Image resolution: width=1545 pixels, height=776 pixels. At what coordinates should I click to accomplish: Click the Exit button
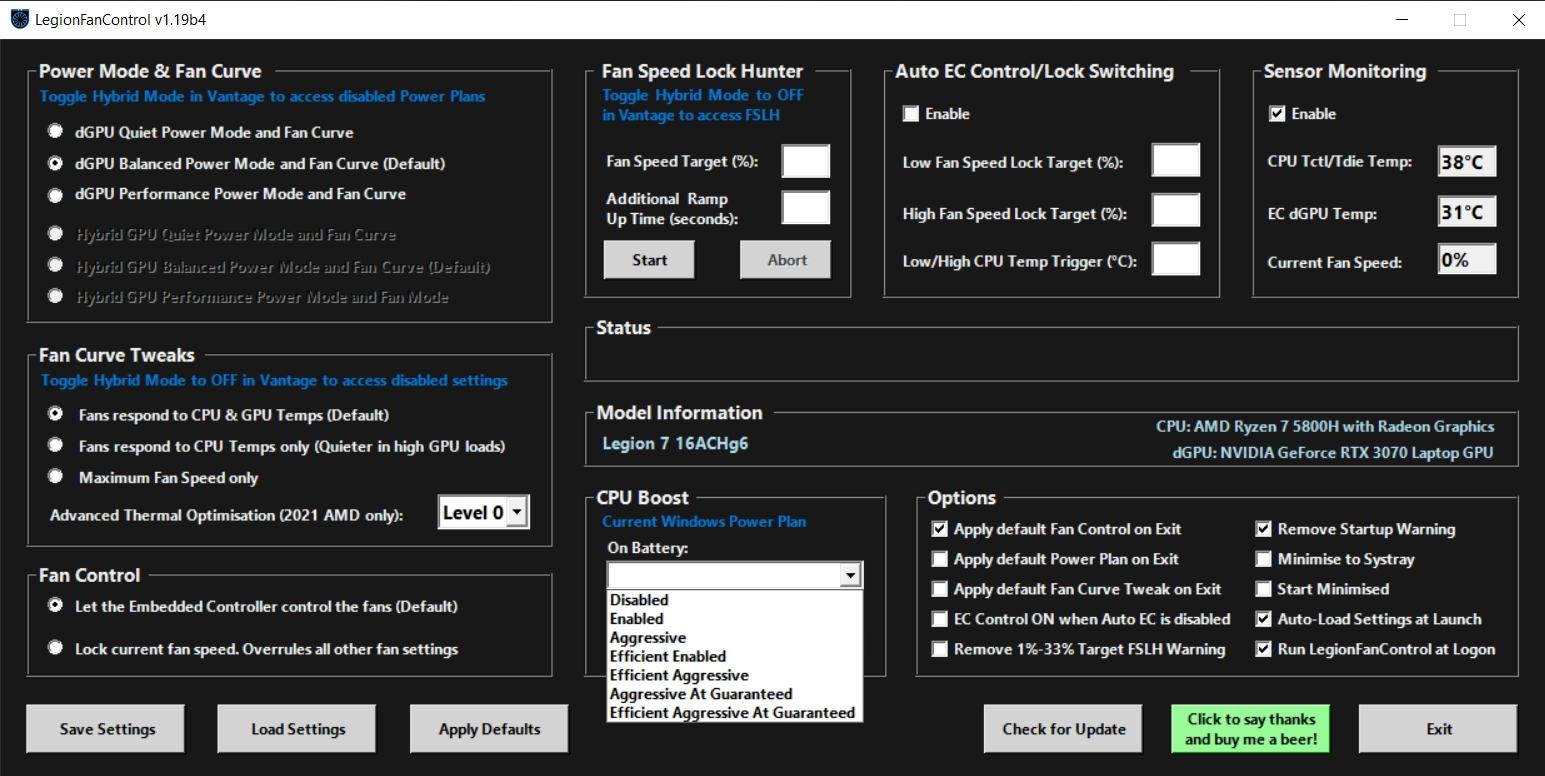point(1438,729)
